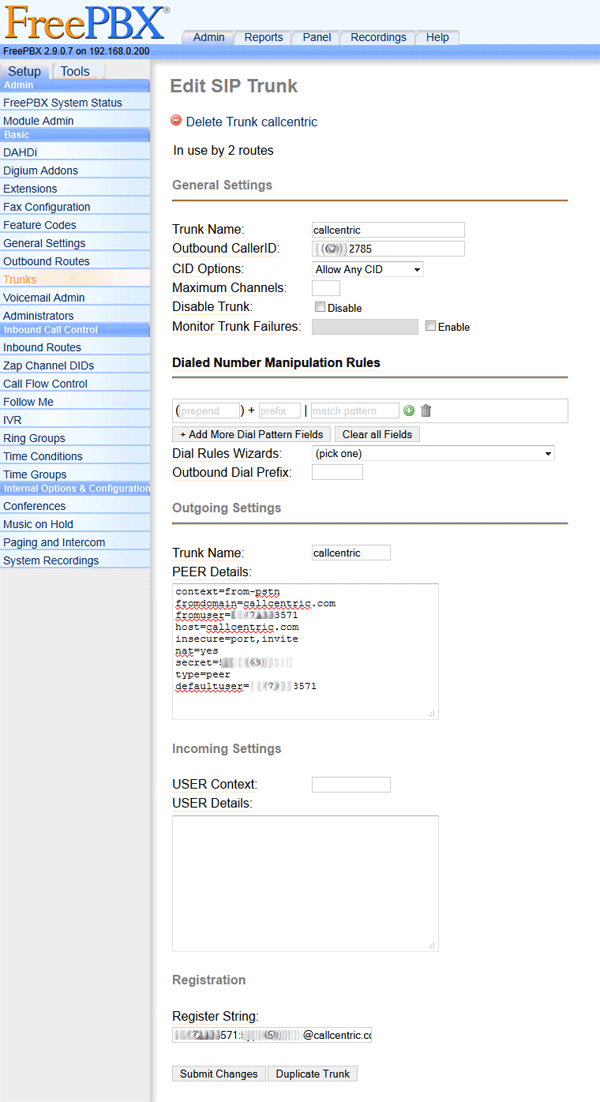This screenshot has width=600, height=1102.
Task: Open FreePBX System Status in the sidebar
Action: 74,103
